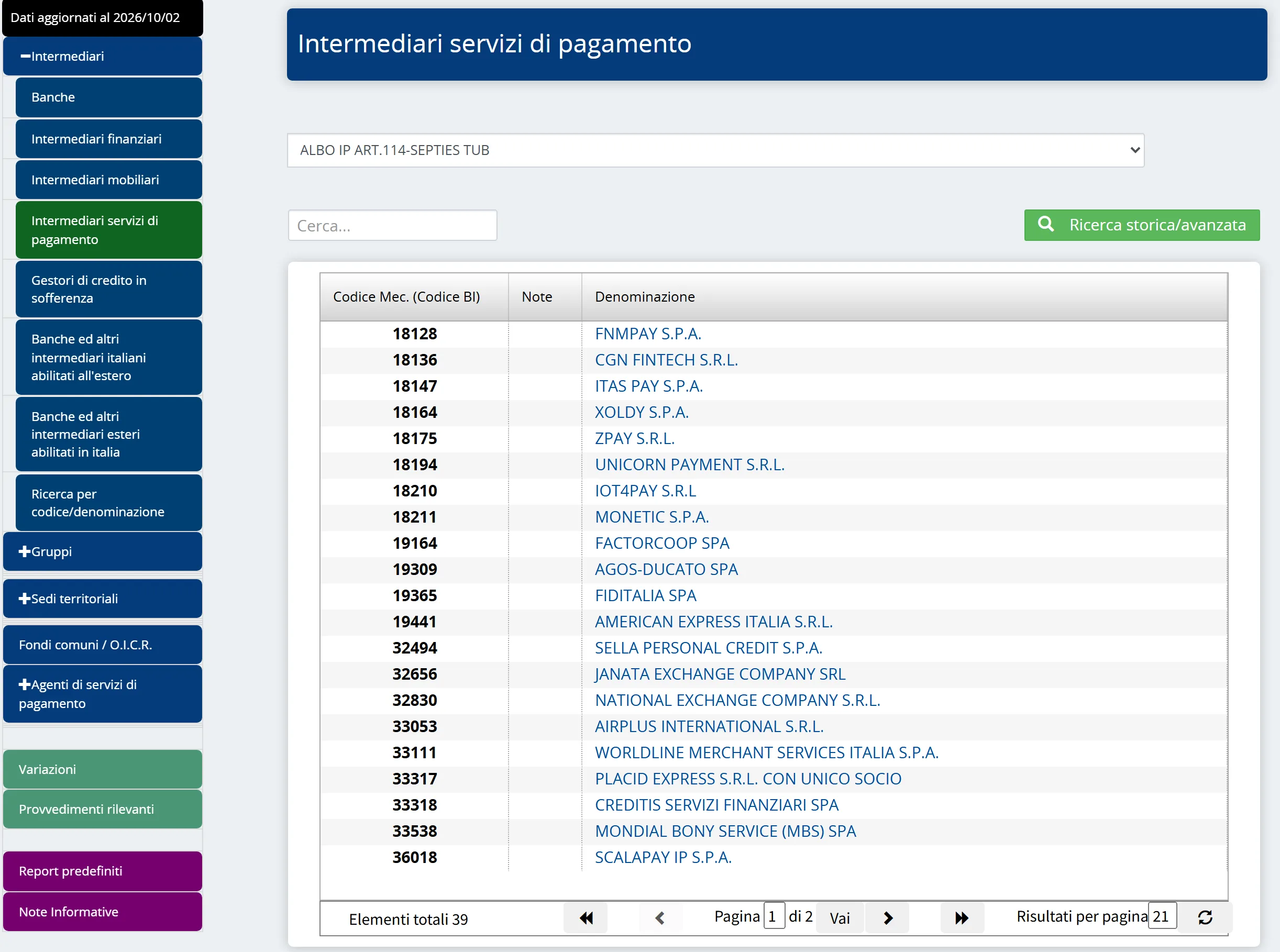Select Intermediari finanziari in the sidebar
1280x952 pixels.
coord(109,139)
